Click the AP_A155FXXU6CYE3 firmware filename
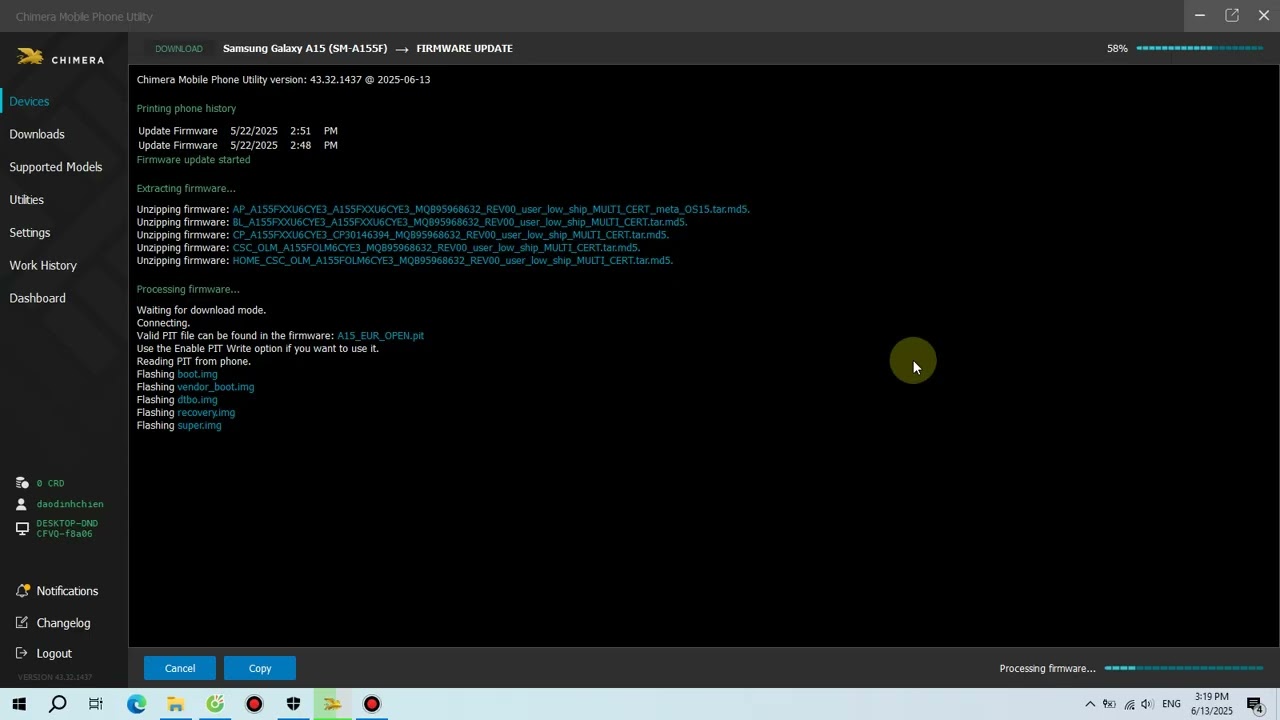 (x=491, y=210)
